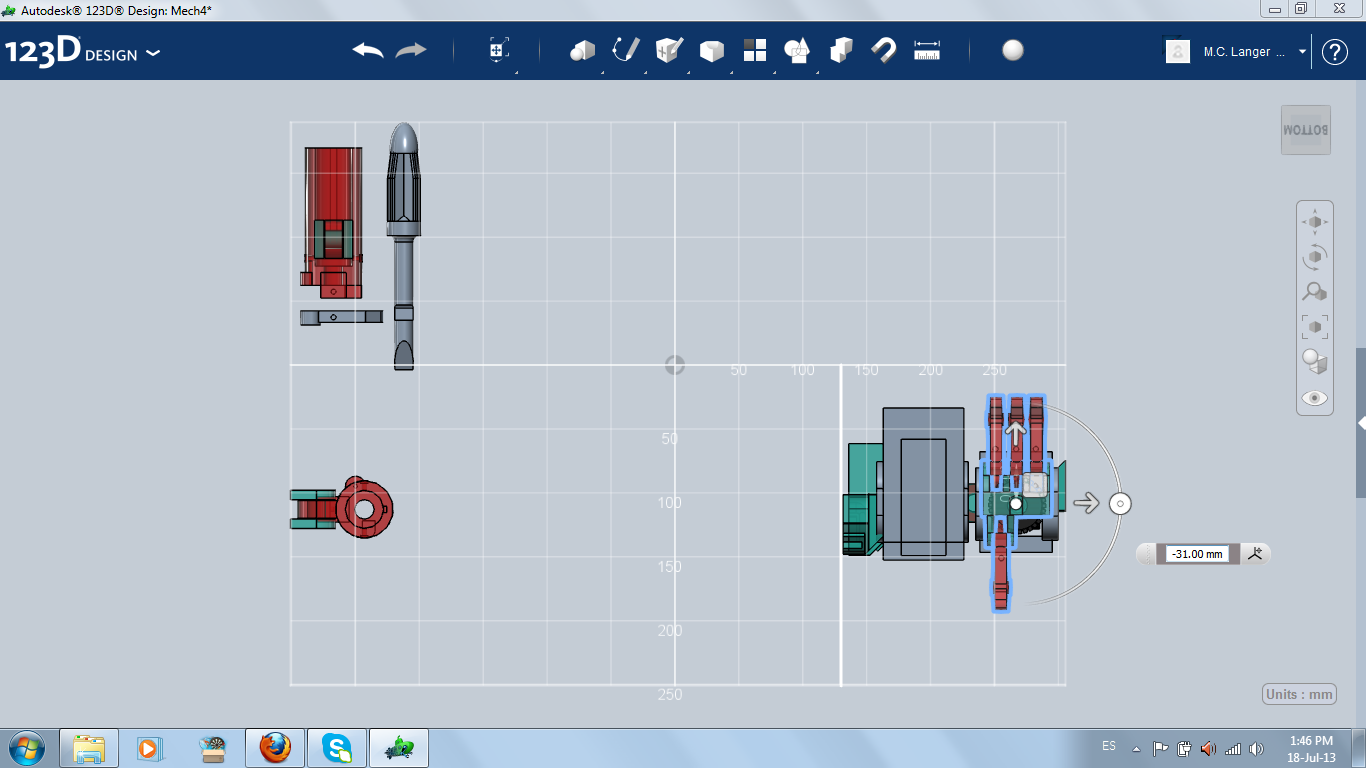Click the -31.00 mm value field
Image resolution: width=1366 pixels, height=768 pixels.
(x=1198, y=554)
